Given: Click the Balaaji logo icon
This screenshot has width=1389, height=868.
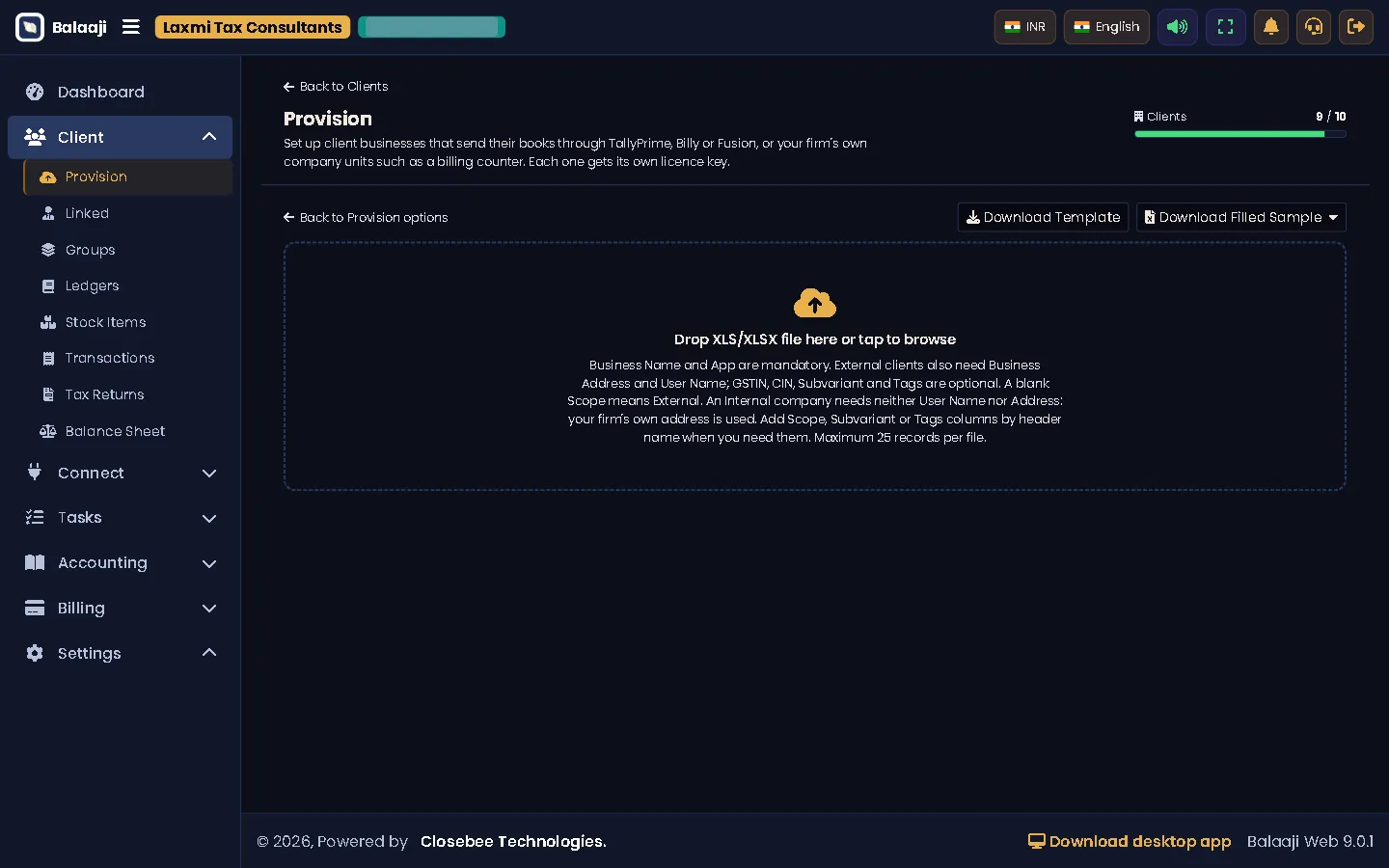Looking at the screenshot, I should [30, 27].
